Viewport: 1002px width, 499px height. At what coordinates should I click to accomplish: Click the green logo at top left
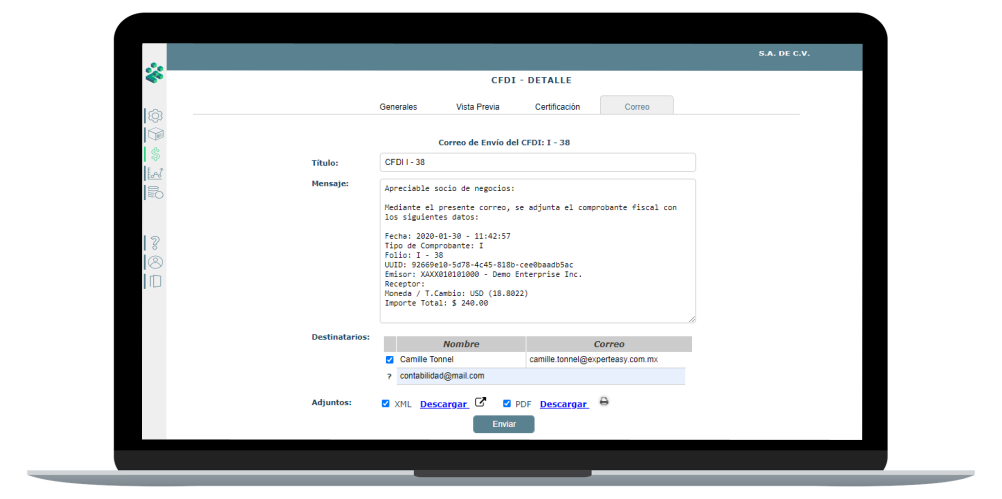point(154,73)
